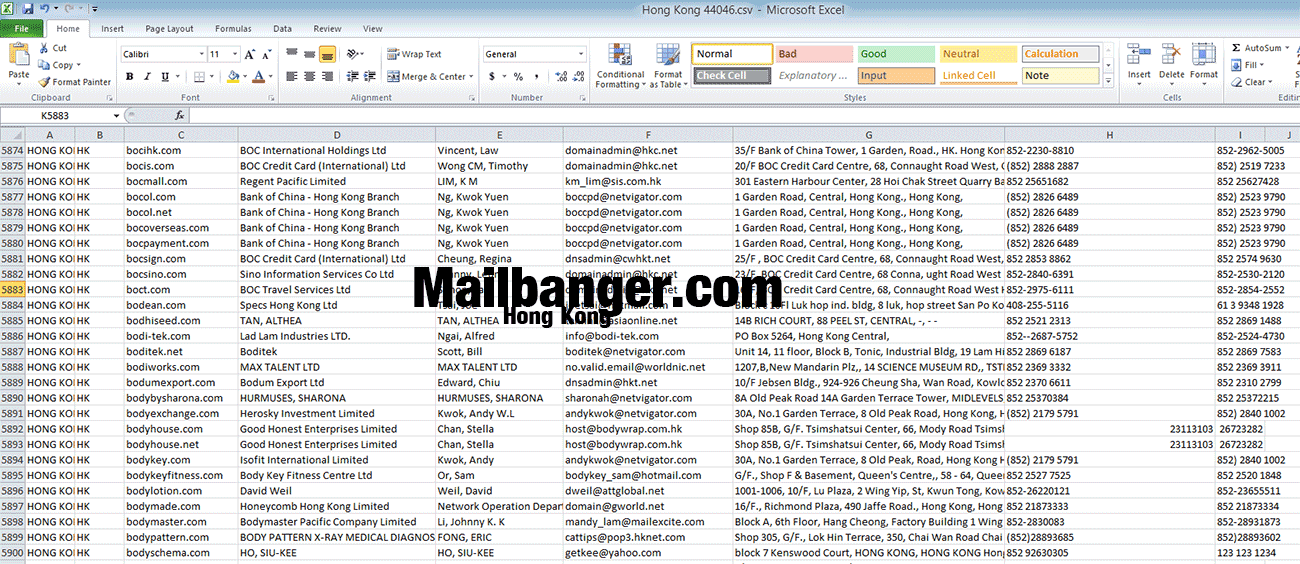Switch to the Insert tab
This screenshot has width=1300, height=564.
coord(112,29)
